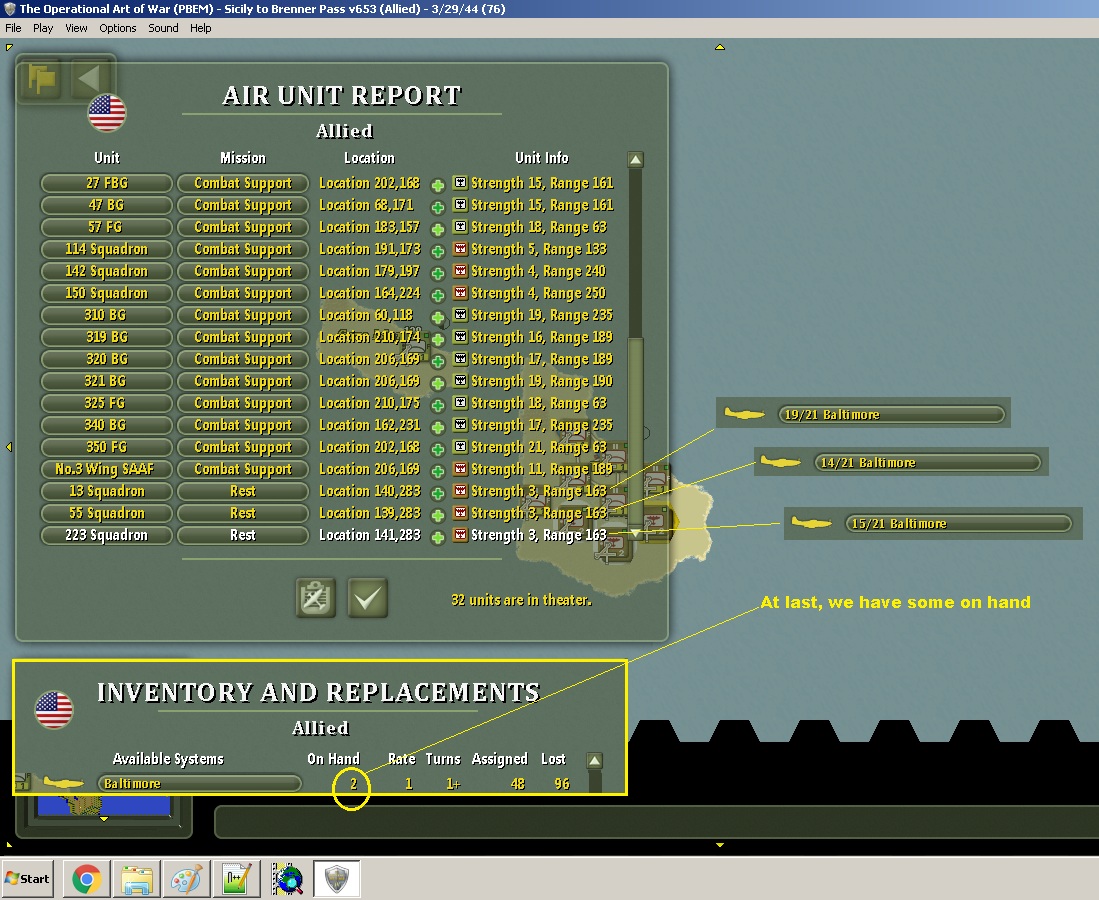
Task: Click Baltimore aircraft icon in inventory list
Action: 63,782
